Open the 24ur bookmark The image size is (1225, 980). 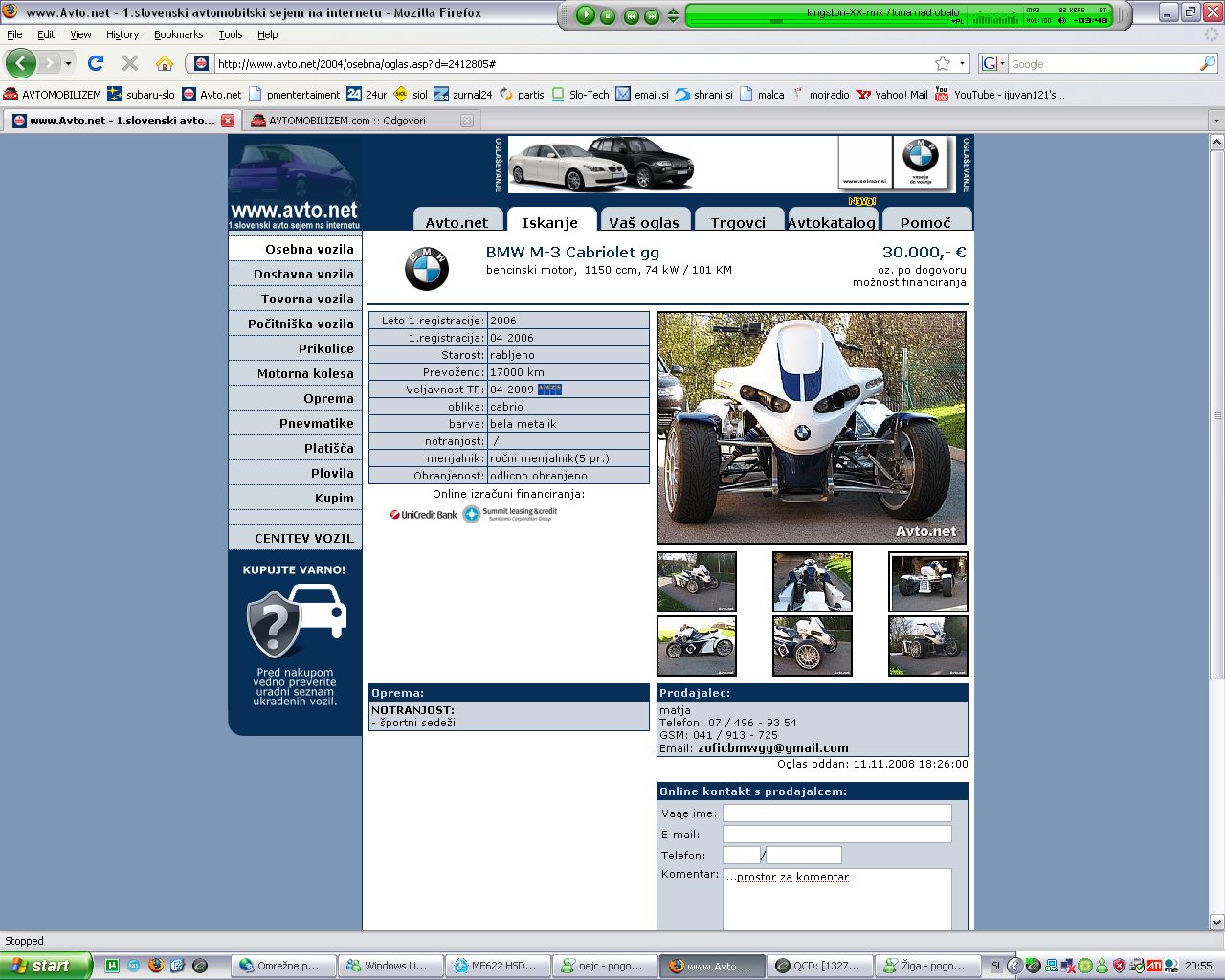point(367,95)
